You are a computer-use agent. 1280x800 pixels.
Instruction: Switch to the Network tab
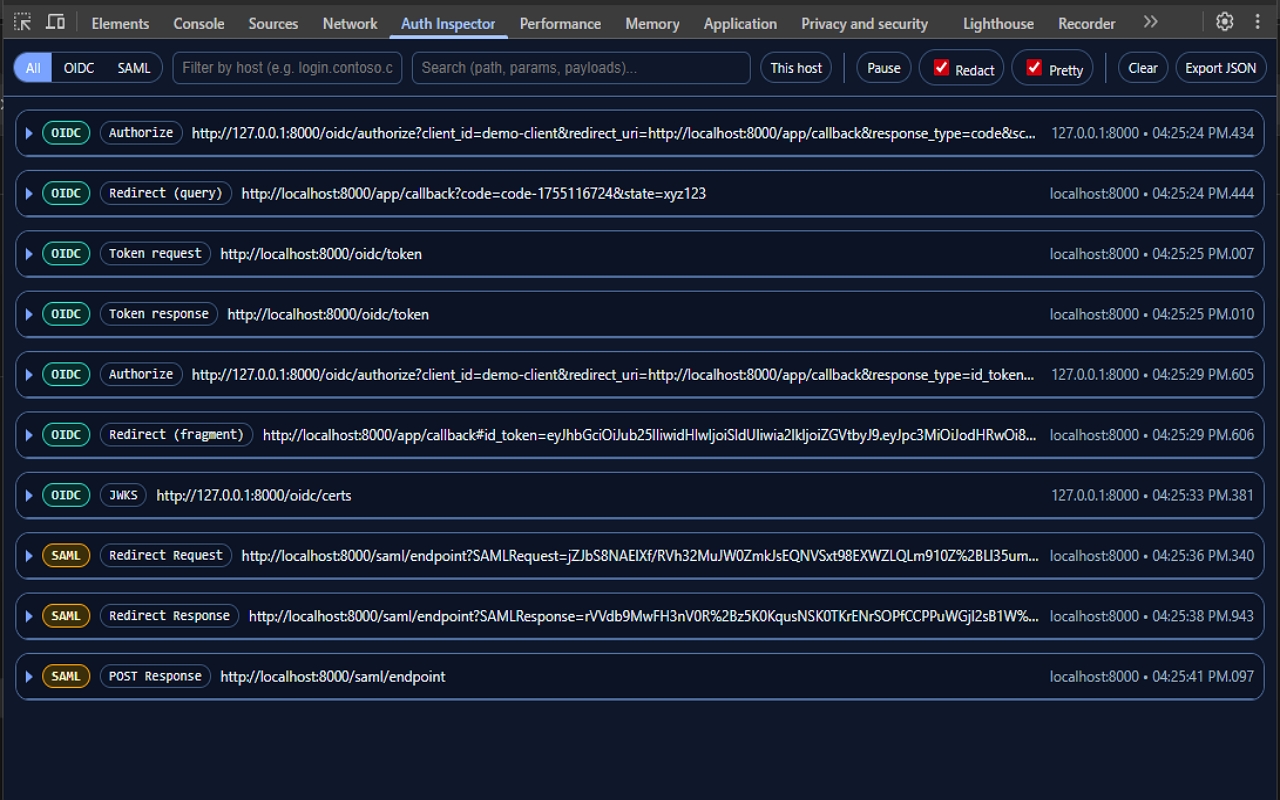(x=349, y=23)
